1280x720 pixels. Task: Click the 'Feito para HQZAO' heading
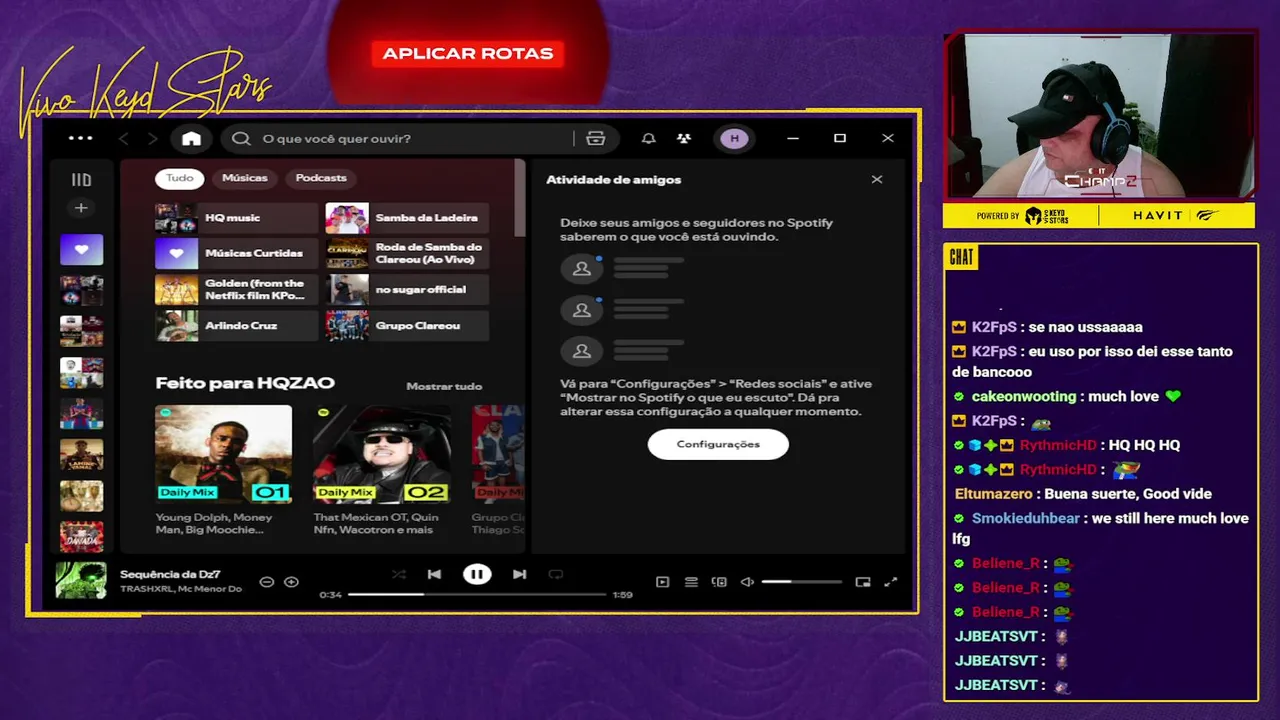(245, 383)
